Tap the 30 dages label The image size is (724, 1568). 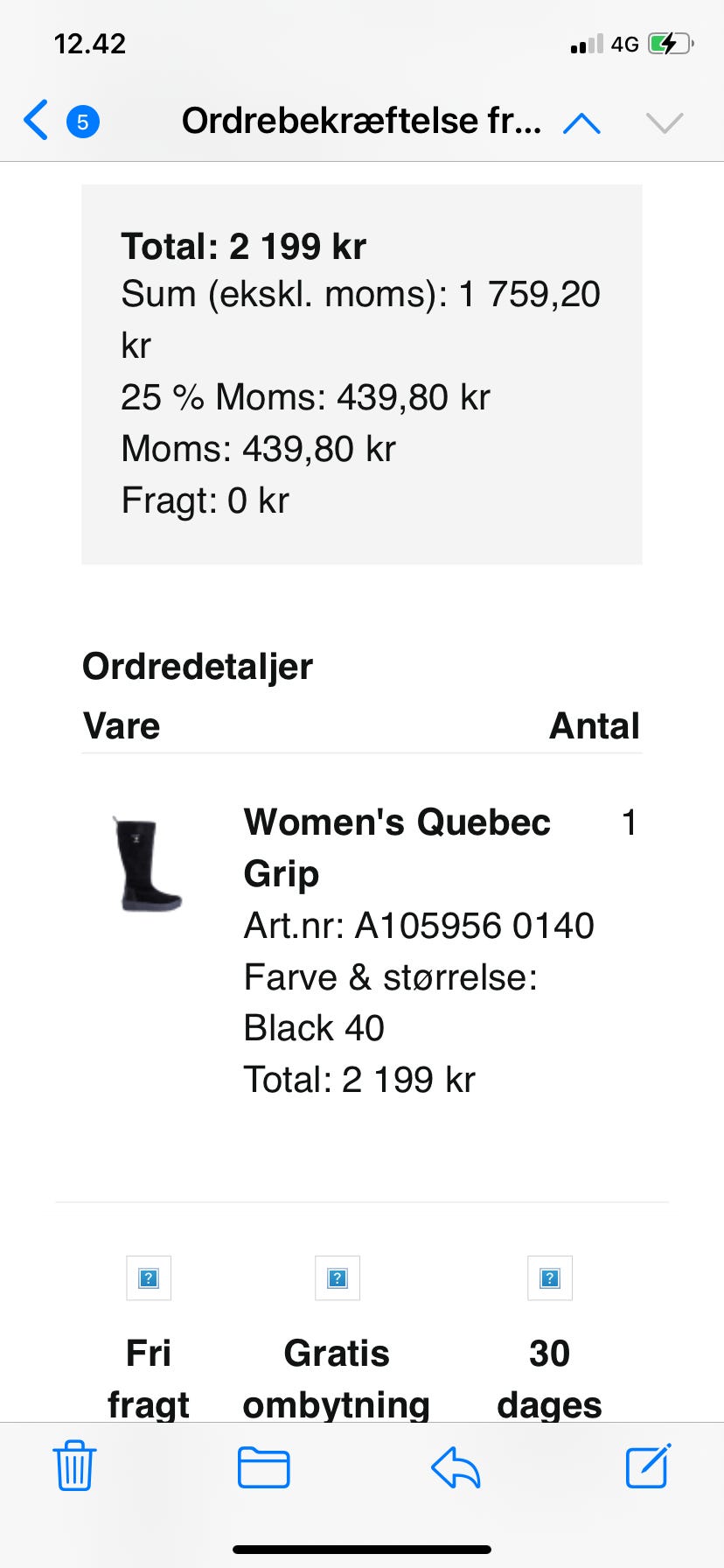click(x=549, y=1378)
